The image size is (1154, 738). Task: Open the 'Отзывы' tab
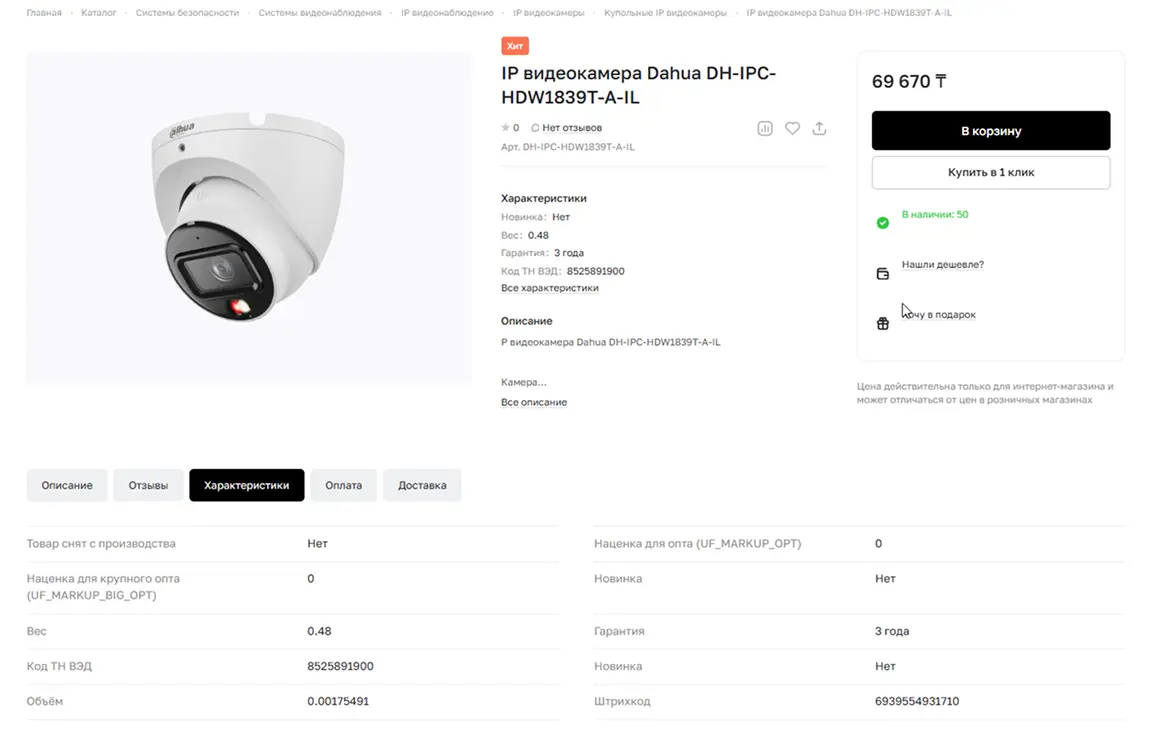[x=148, y=485]
